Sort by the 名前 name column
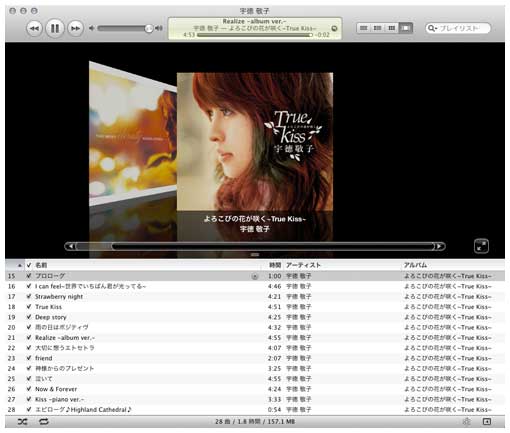This screenshot has width=510, height=433. coord(41,265)
